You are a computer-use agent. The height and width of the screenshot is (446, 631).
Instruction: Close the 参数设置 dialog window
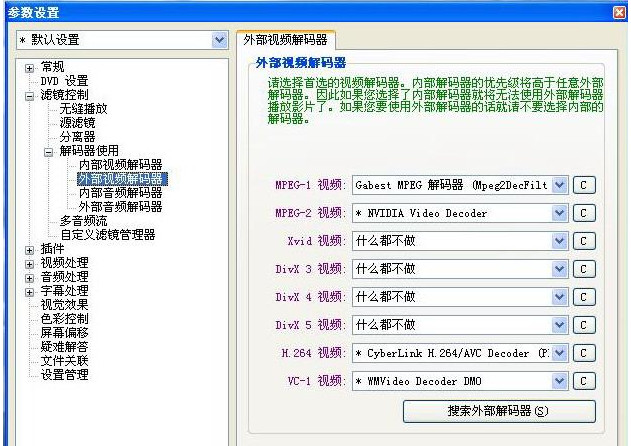point(619,12)
